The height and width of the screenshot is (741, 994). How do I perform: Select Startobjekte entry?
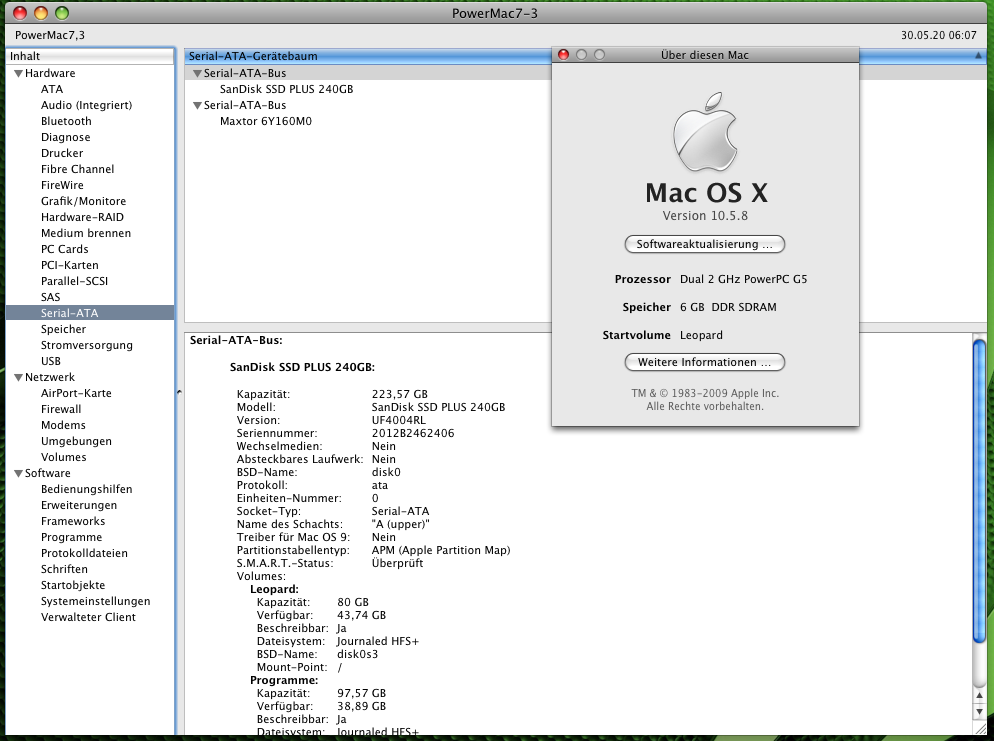73,585
